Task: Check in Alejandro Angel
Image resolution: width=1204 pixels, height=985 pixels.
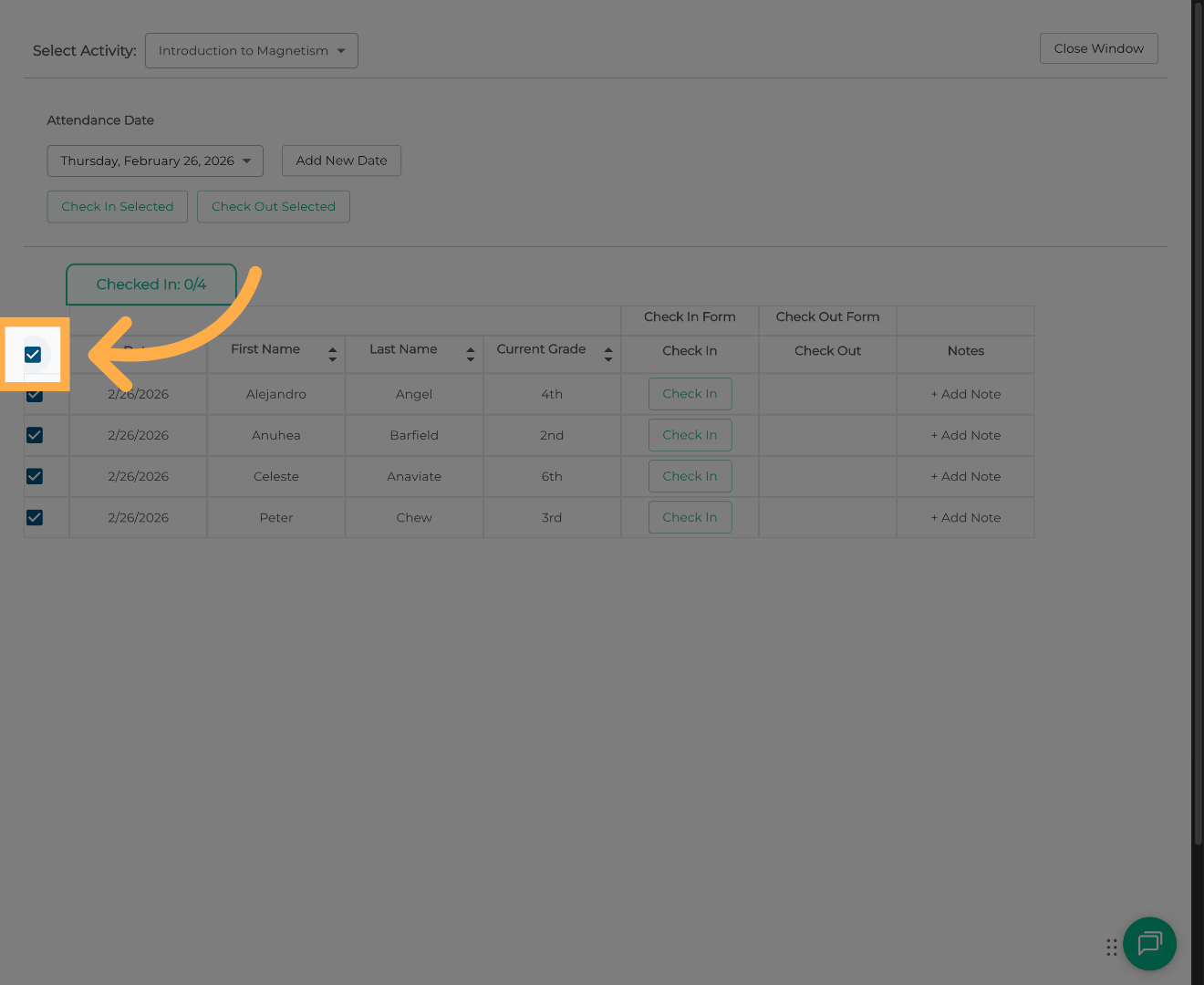Action: [x=690, y=394]
